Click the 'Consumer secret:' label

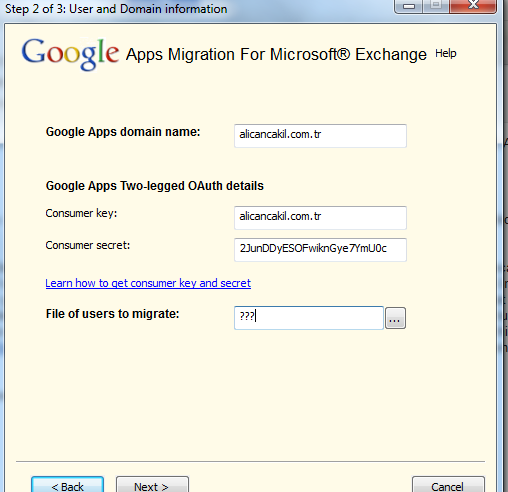88,245
